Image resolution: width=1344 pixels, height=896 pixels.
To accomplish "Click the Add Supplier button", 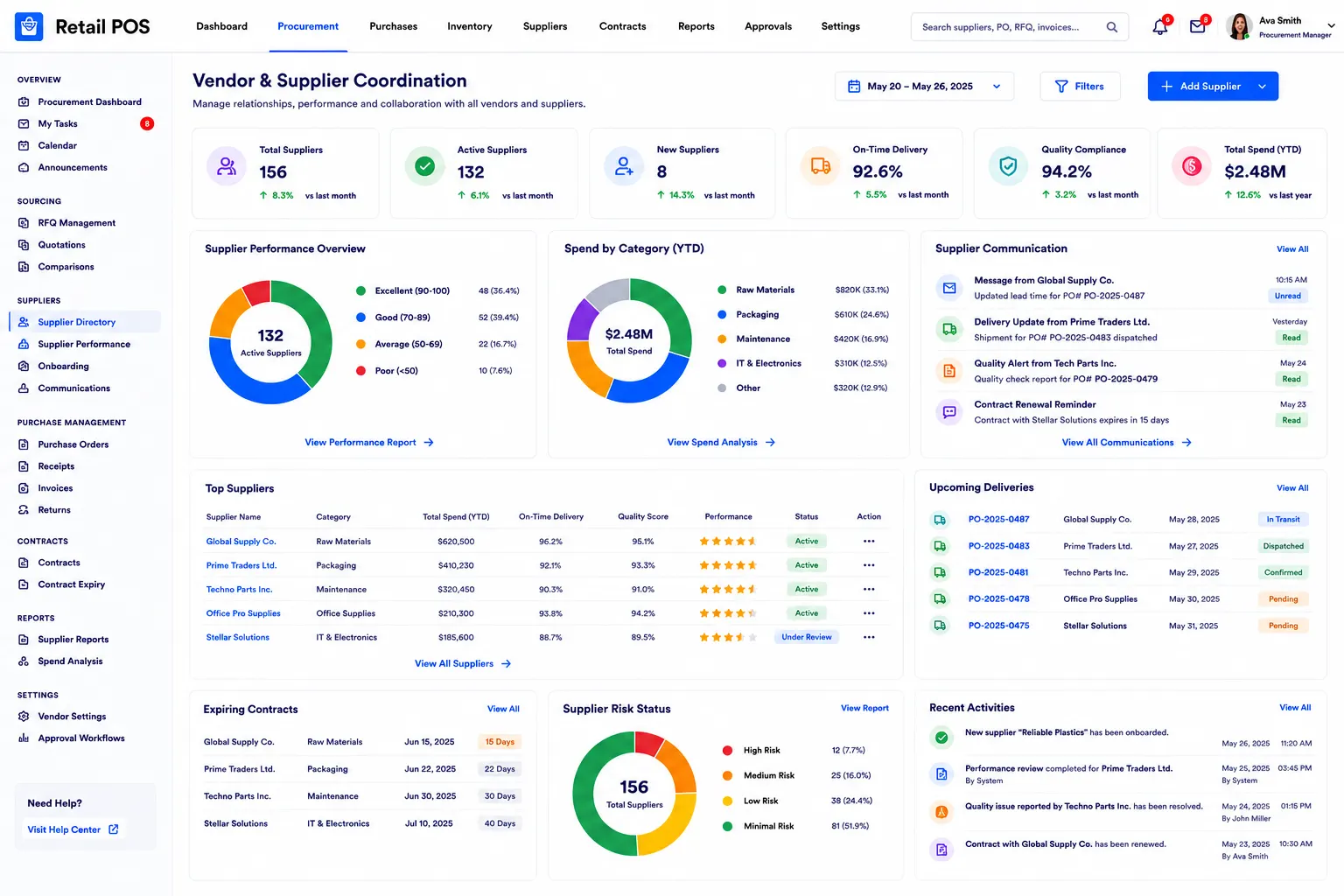I will [x=1213, y=87].
